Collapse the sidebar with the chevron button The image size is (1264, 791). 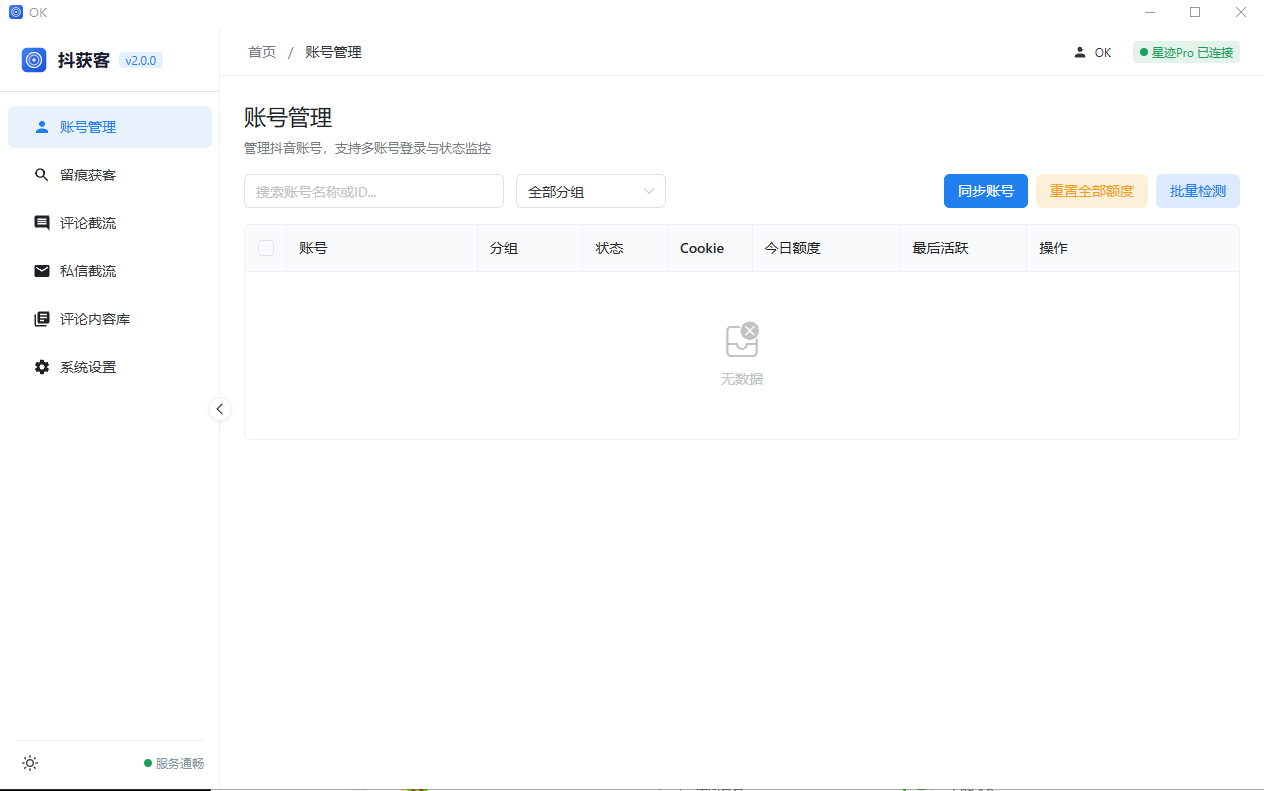(x=220, y=409)
